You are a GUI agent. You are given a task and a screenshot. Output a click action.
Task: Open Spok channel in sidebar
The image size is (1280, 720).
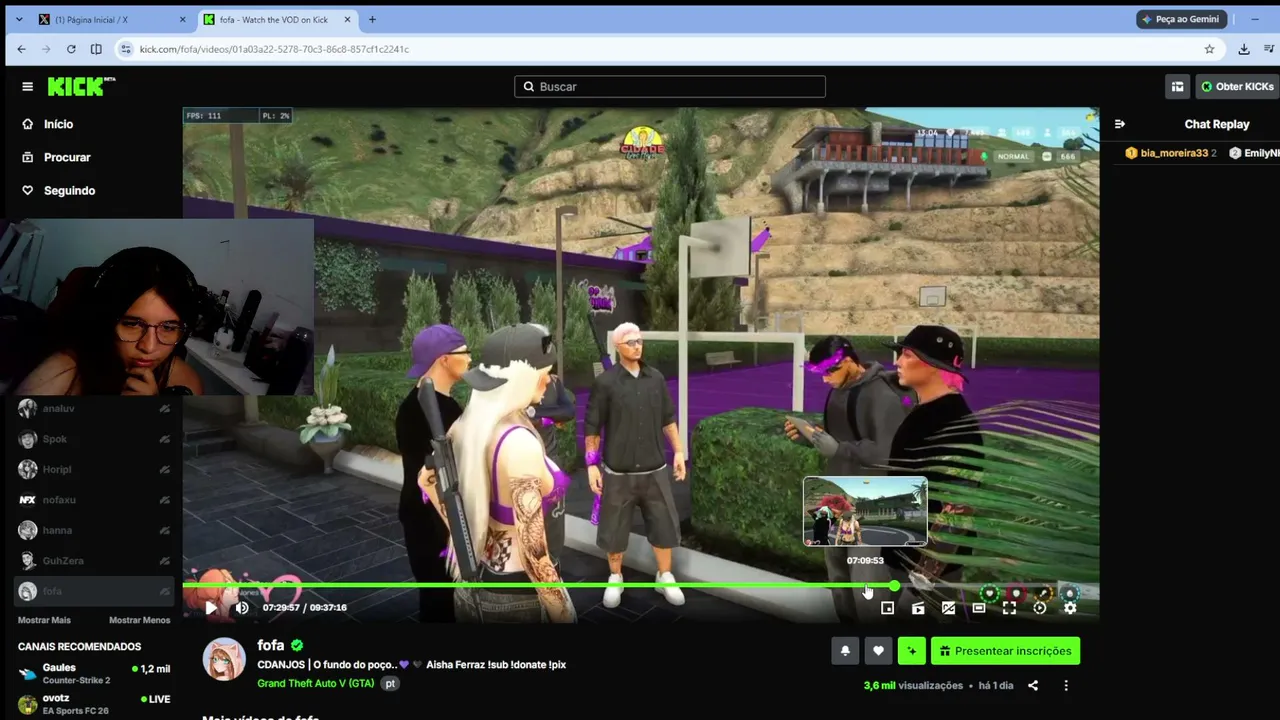pos(95,439)
